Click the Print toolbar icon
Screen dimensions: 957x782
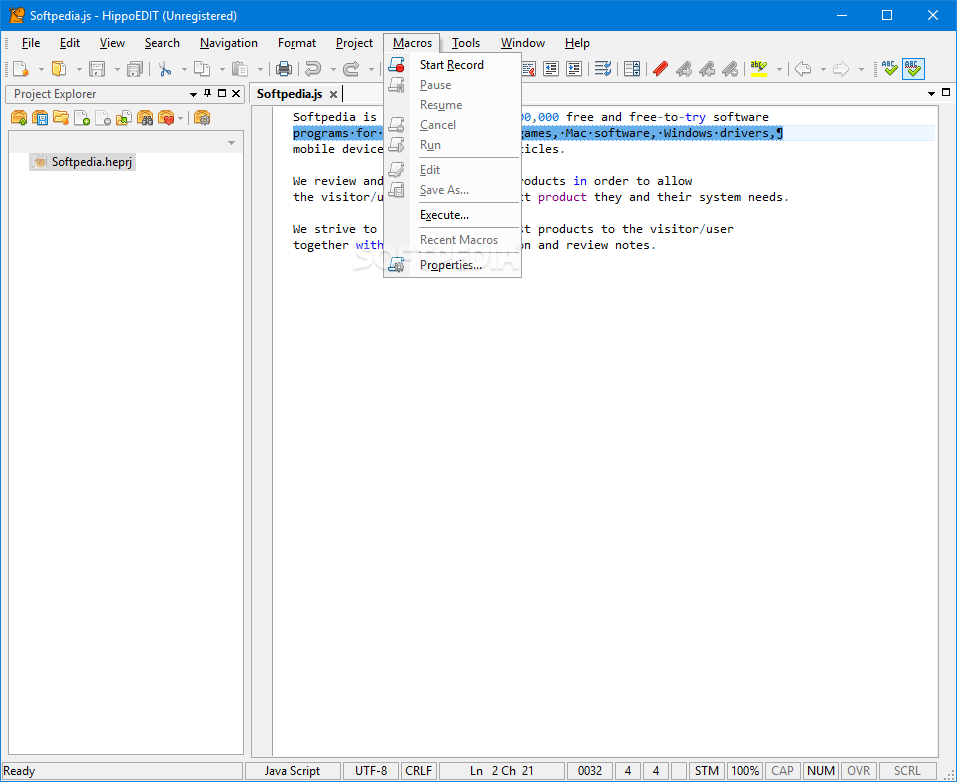coord(284,68)
